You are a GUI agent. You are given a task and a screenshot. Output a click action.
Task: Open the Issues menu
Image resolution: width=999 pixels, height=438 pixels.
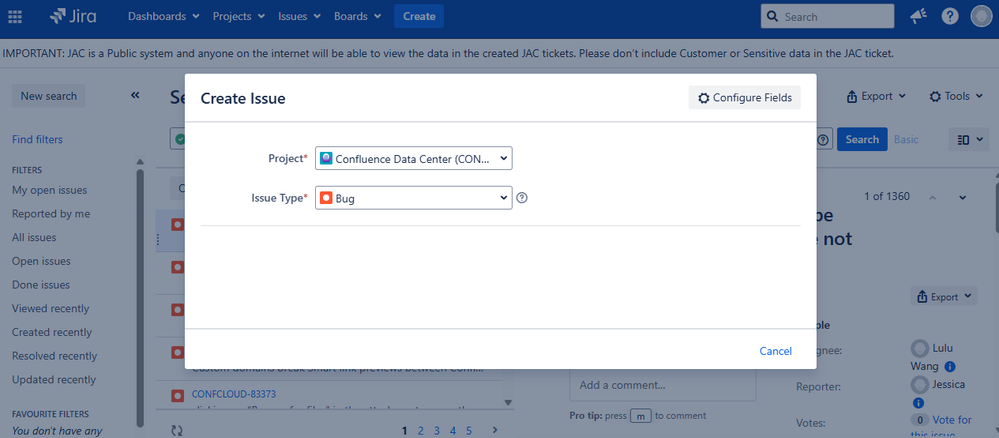tap(299, 16)
